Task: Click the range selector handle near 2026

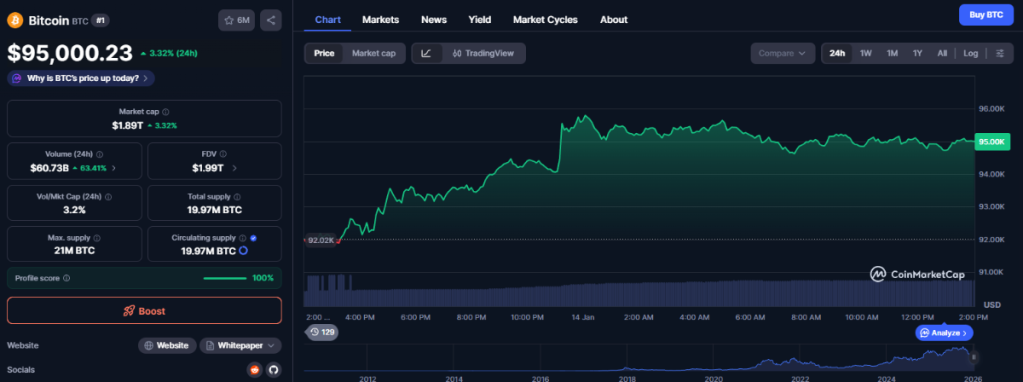Action: coord(974,357)
